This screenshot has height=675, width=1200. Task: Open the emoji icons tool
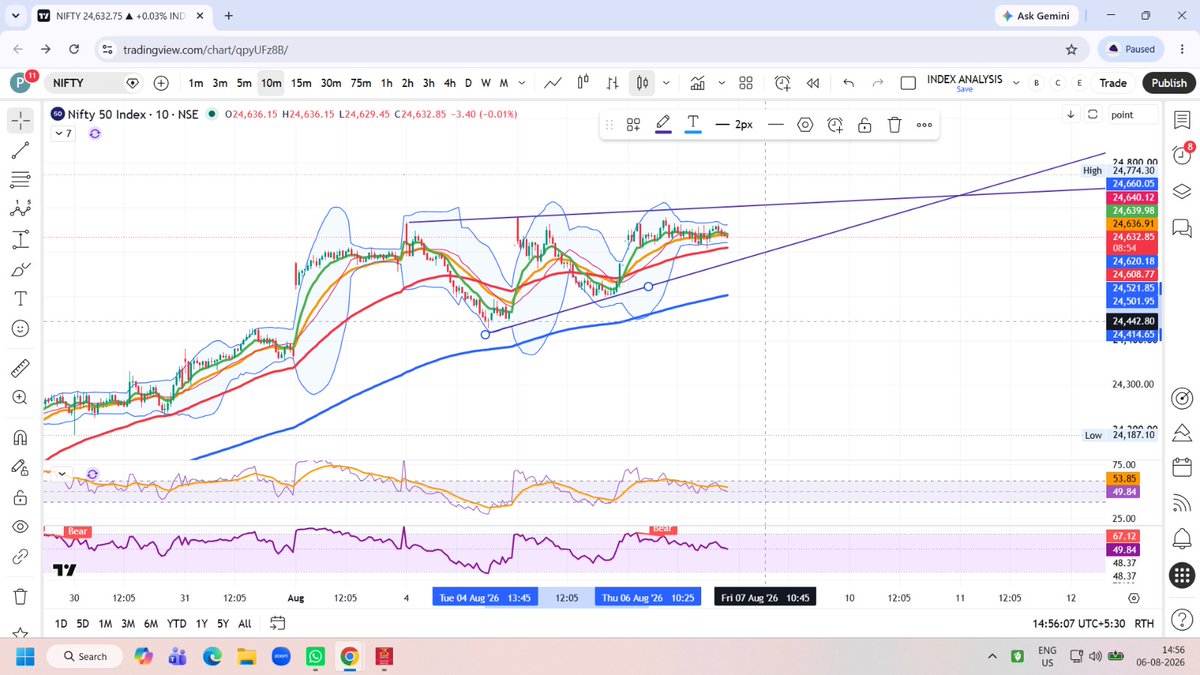[21, 328]
